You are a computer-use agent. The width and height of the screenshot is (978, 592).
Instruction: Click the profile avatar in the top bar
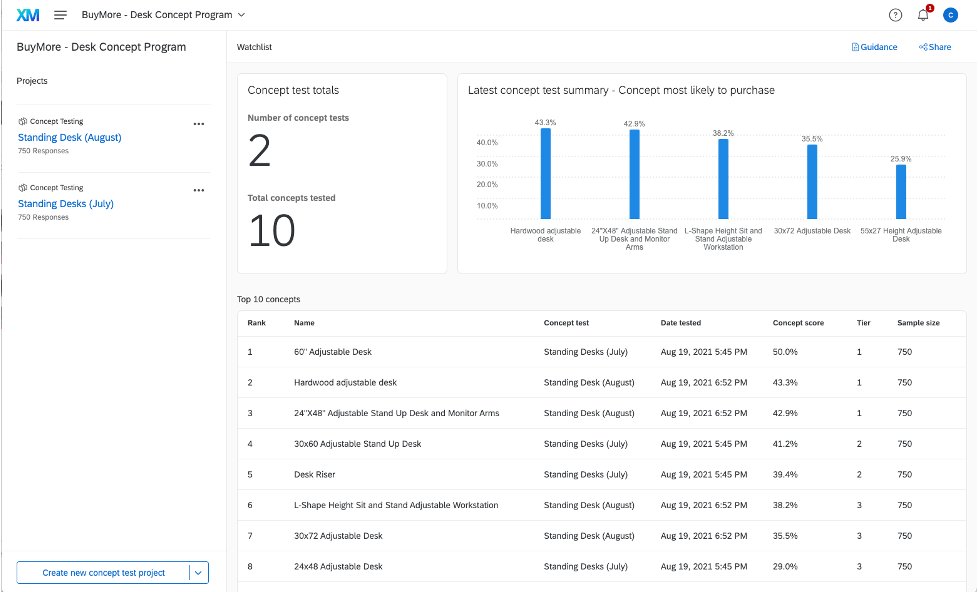(949, 15)
